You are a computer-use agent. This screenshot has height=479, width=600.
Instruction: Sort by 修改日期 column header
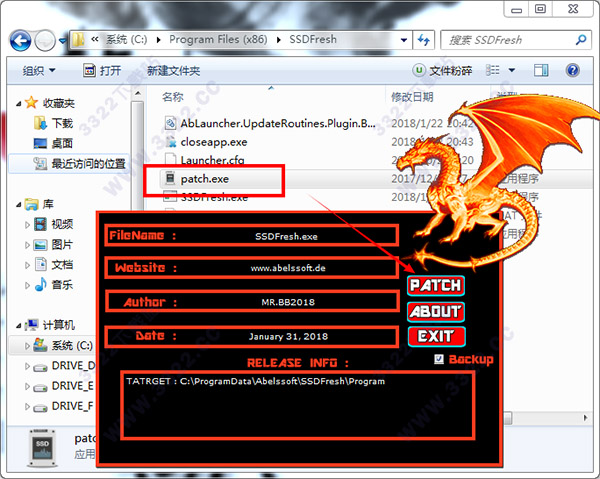pyautogui.click(x=412, y=97)
